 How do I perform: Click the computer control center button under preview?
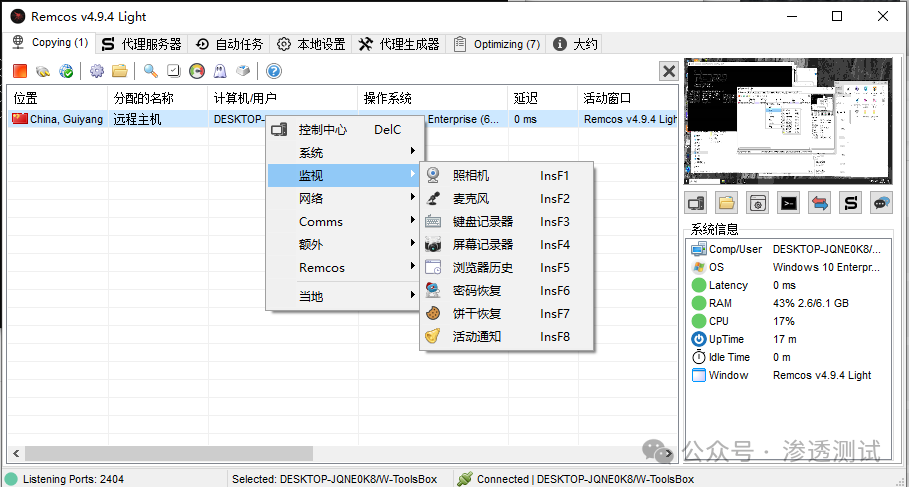click(x=696, y=203)
